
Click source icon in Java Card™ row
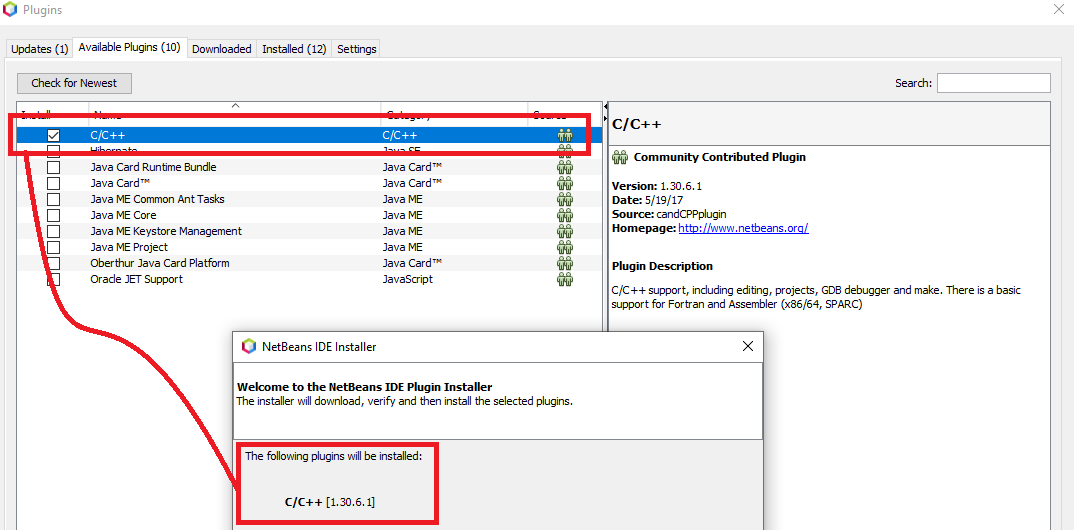[x=565, y=184]
